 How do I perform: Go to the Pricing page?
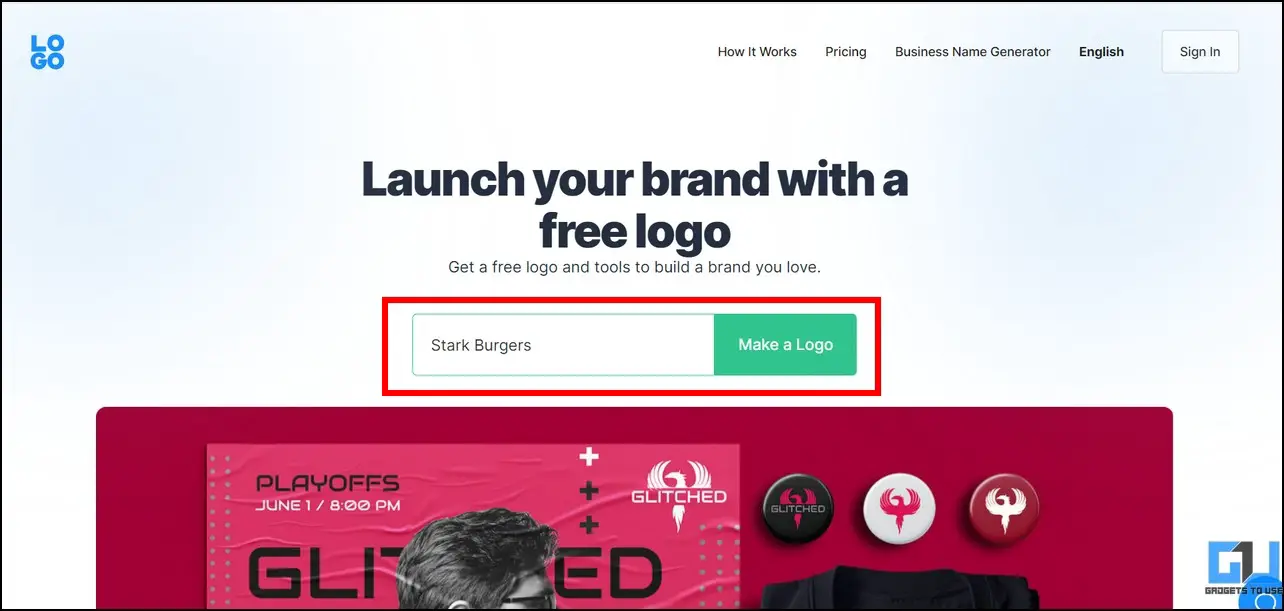846,52
